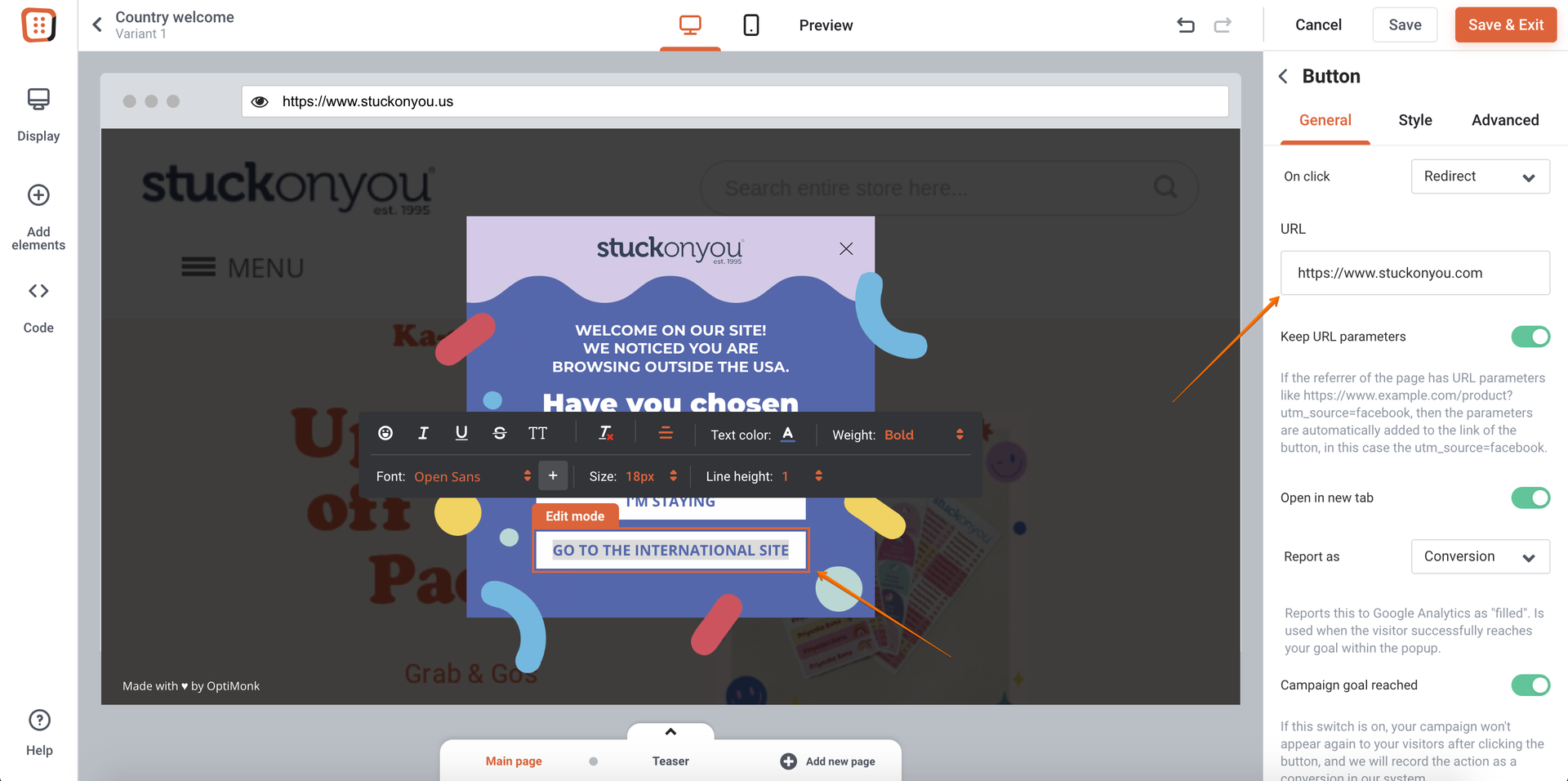Screen dimensions: 1568x781
Task: Expand the Report as Conversion dropdown
Action: click(1480, 556)
